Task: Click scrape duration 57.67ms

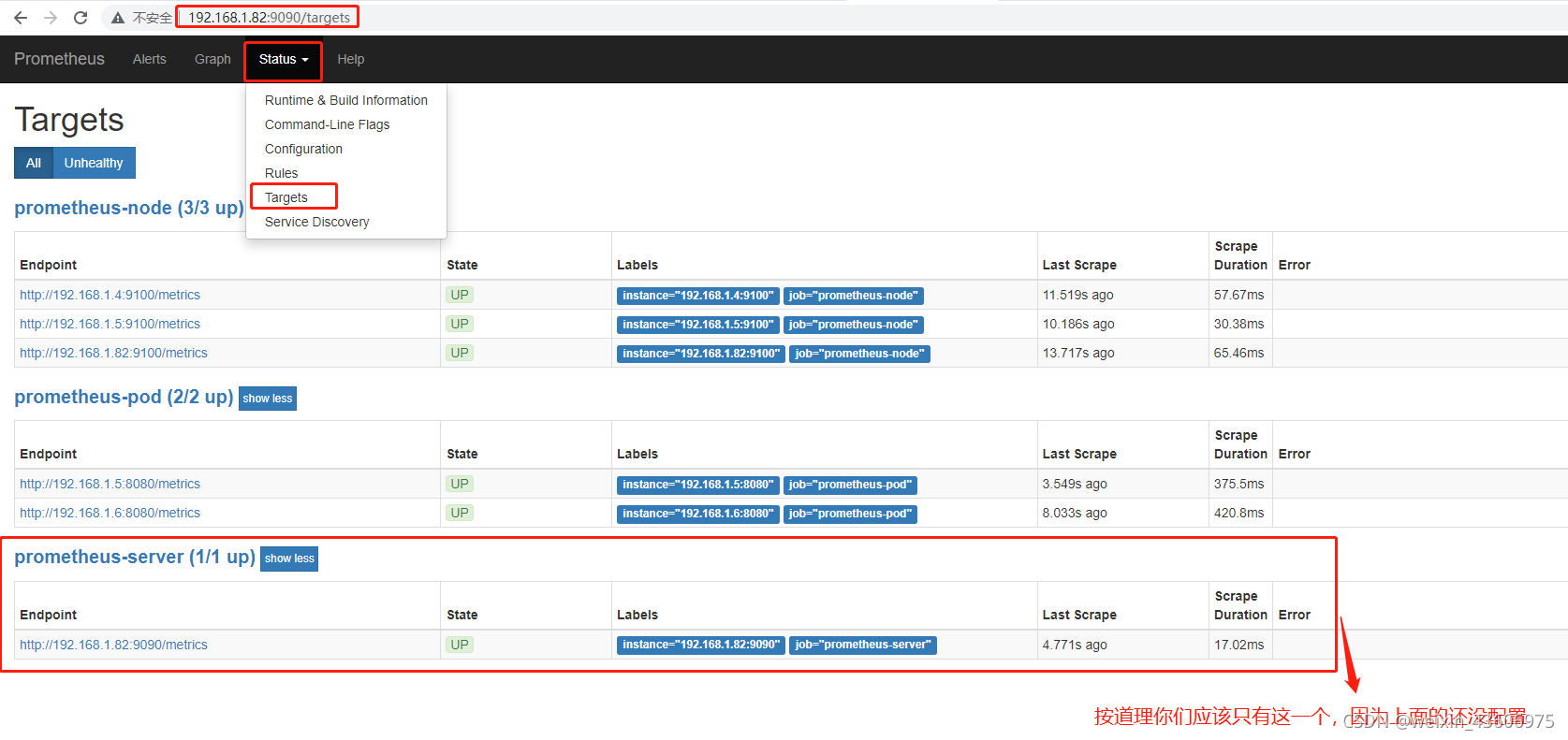Action: (1238, 295)
